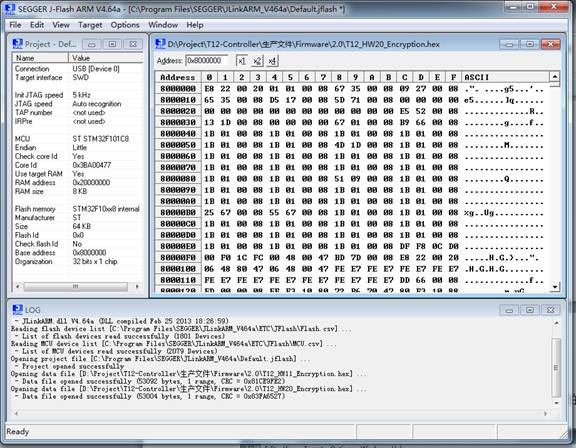Open the View menu

(61, 25)
